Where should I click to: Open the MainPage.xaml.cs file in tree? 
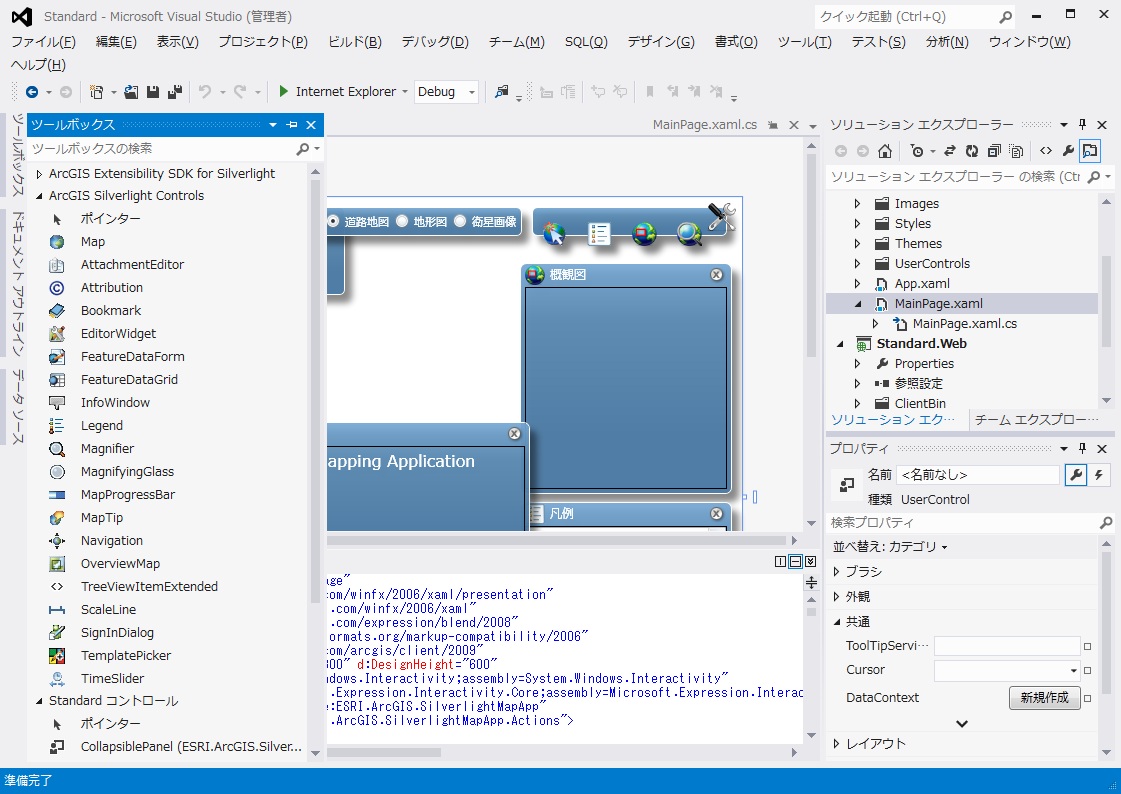964,324
